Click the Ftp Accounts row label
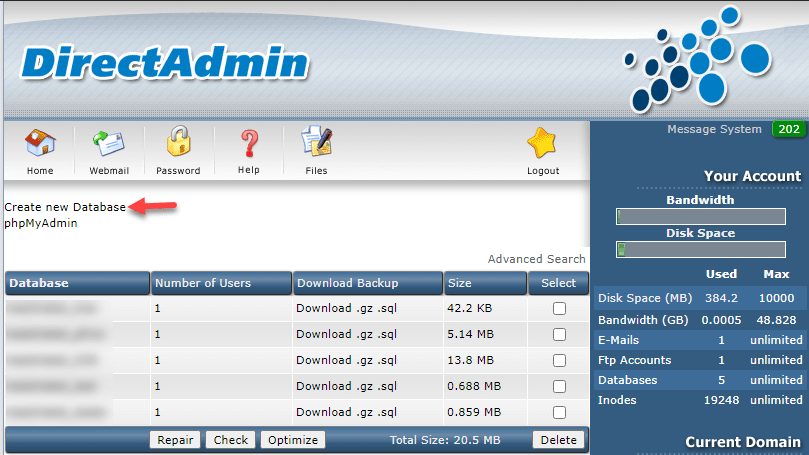The width and height of the screenshot is (809, 455). (x=635, y=360)
